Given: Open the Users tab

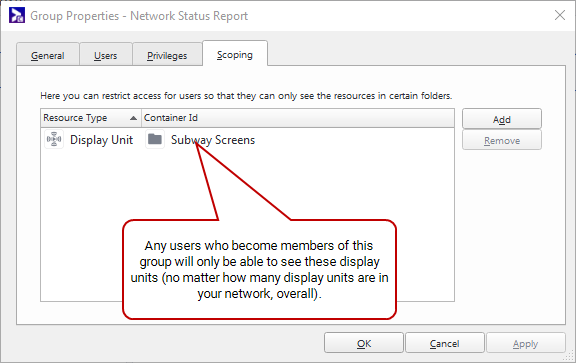Looking at the screenshot, I should point(105,55).
